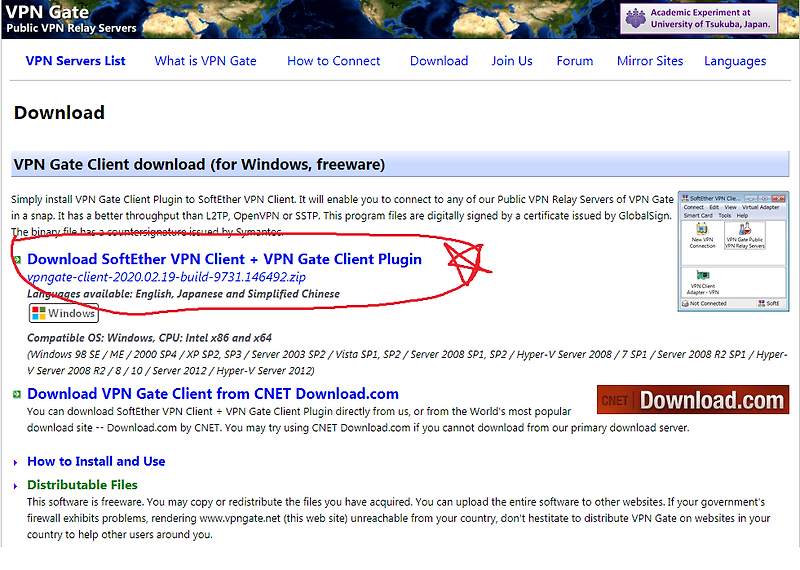Click arrow bullet beside Distributable Files
800x570 pixels.
15,486
